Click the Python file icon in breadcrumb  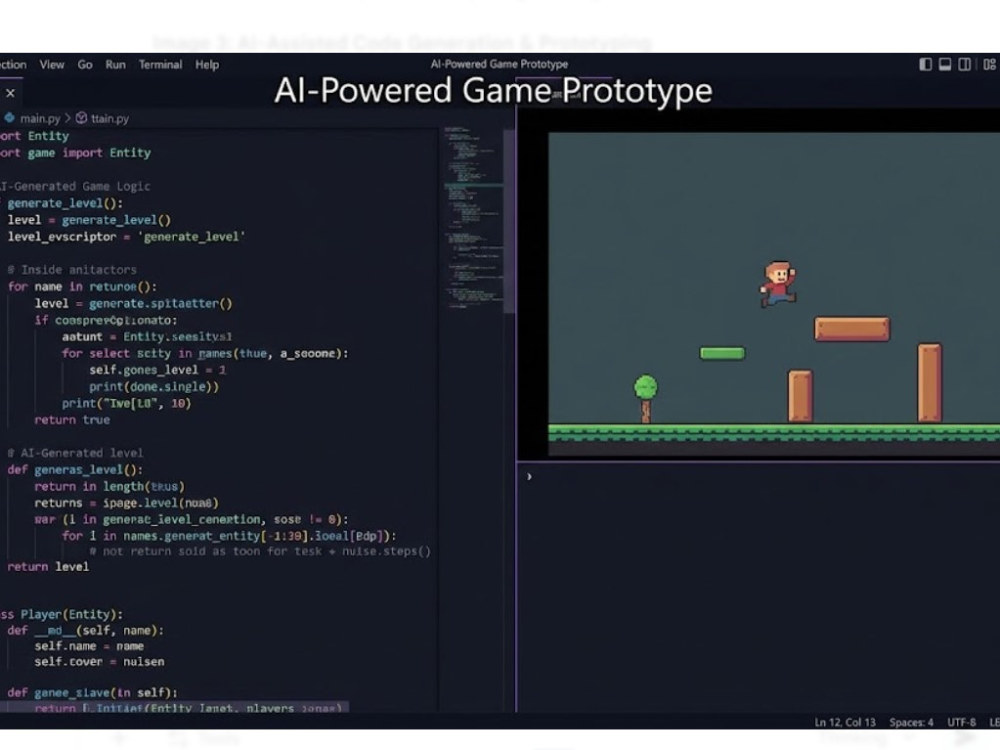click(x=10, y=118)
